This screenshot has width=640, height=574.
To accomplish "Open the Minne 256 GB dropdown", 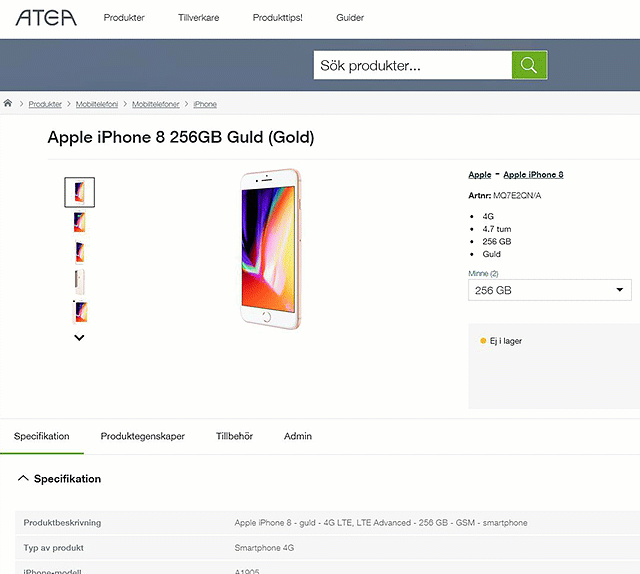I will coord(550,290).
